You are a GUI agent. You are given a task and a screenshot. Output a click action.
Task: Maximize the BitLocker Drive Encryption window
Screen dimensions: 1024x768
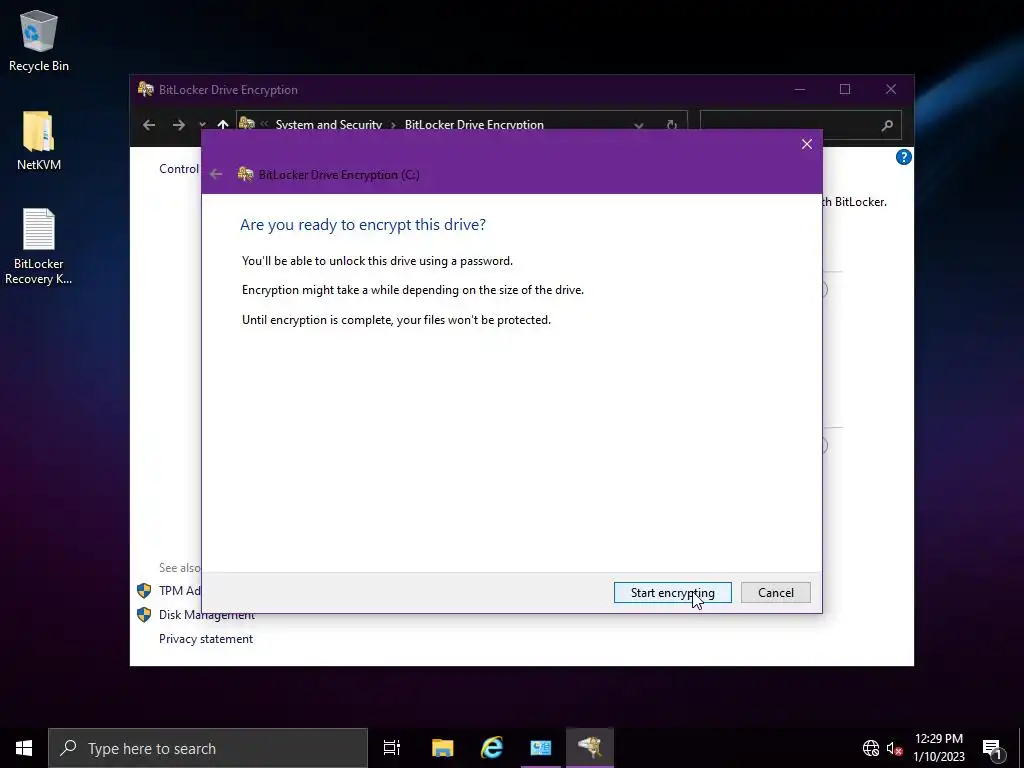pos(844,89)
